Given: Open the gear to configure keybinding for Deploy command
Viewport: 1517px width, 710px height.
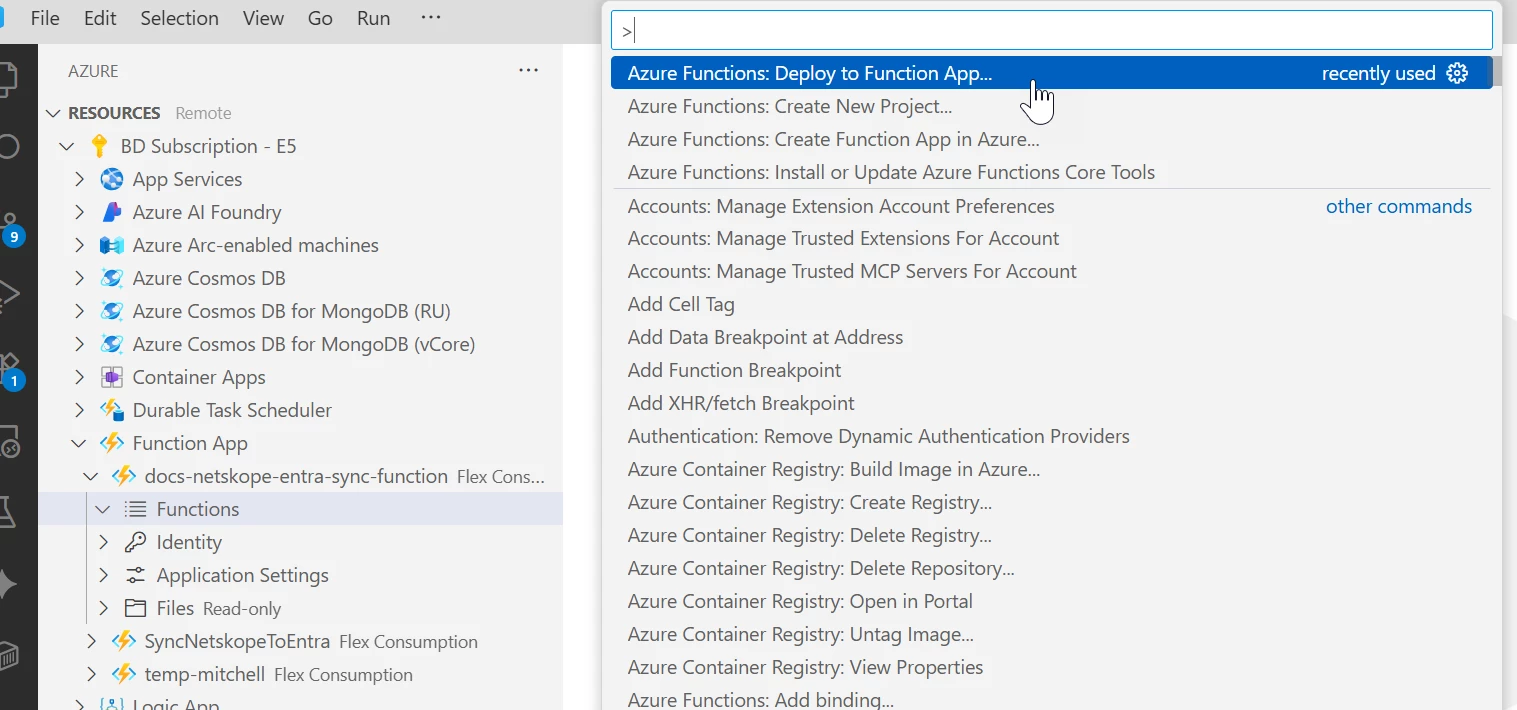Looking at the screenshot, I should [1458, 73].
